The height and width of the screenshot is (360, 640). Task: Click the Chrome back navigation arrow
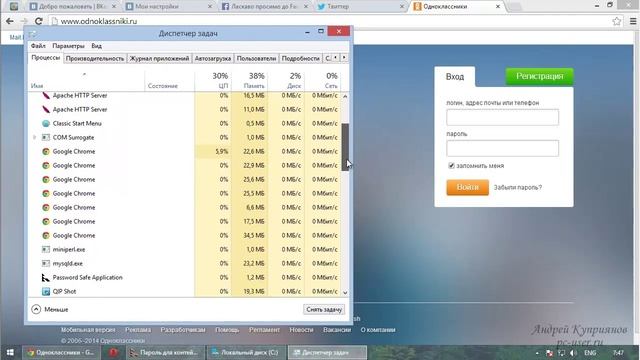coord(10,21)
